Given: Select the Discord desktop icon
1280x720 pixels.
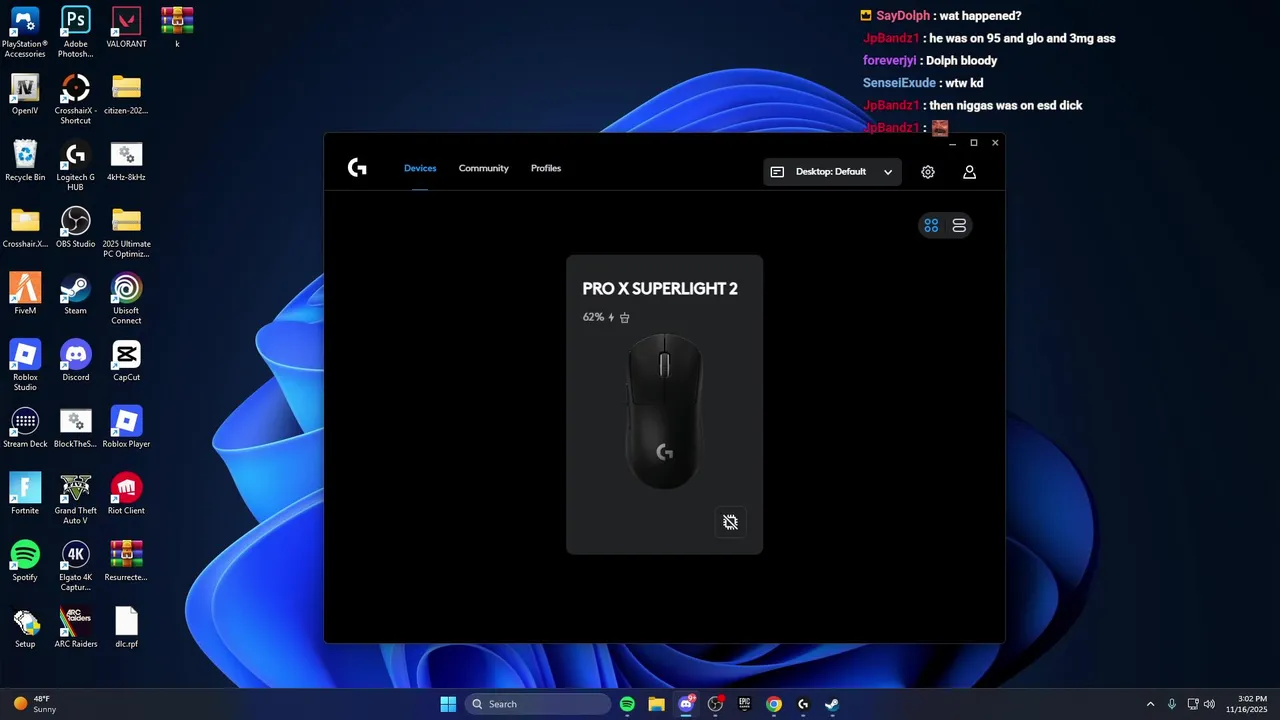Looking at the screenshot, I should pyautogui.click(x=75, y=361).
